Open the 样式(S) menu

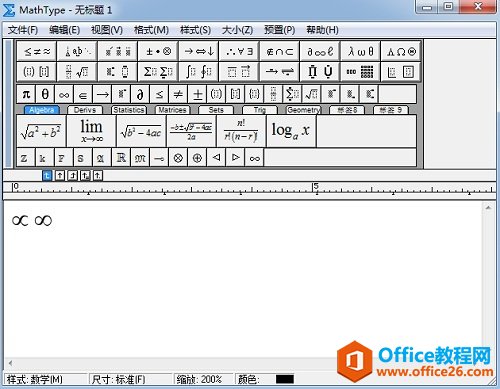[x=195, y=30]
